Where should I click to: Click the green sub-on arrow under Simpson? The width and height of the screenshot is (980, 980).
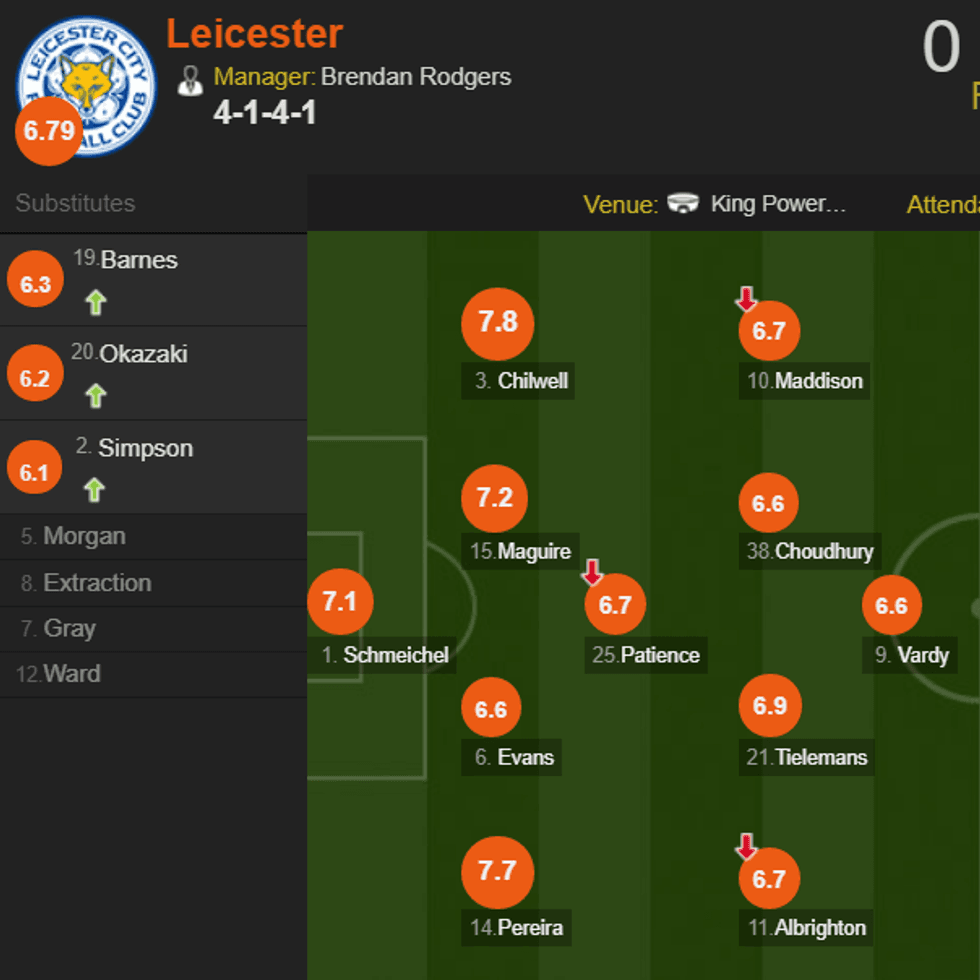[95, 490]
